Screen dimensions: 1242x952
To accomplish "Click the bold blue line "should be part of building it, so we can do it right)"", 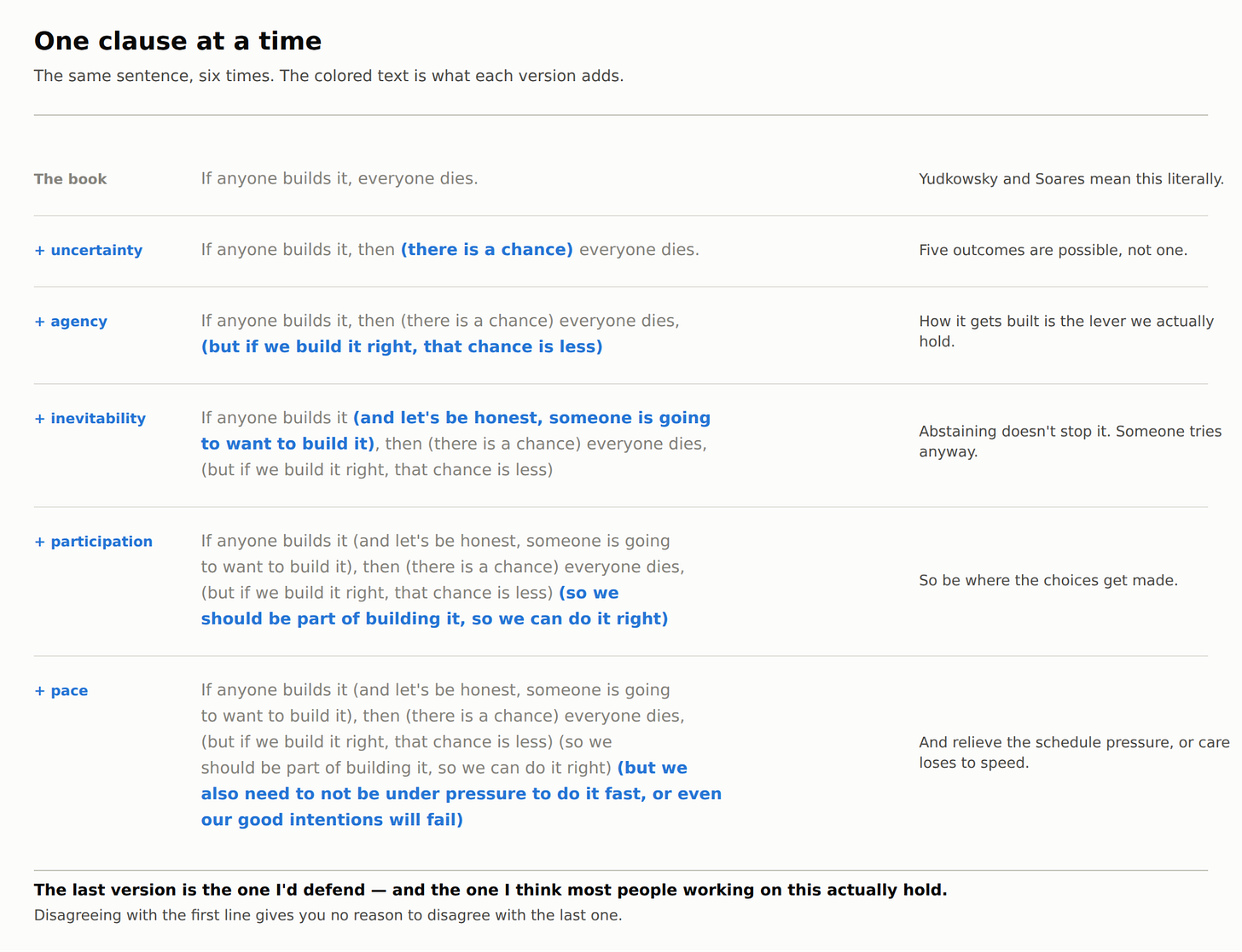I will [x=434, y=619].
